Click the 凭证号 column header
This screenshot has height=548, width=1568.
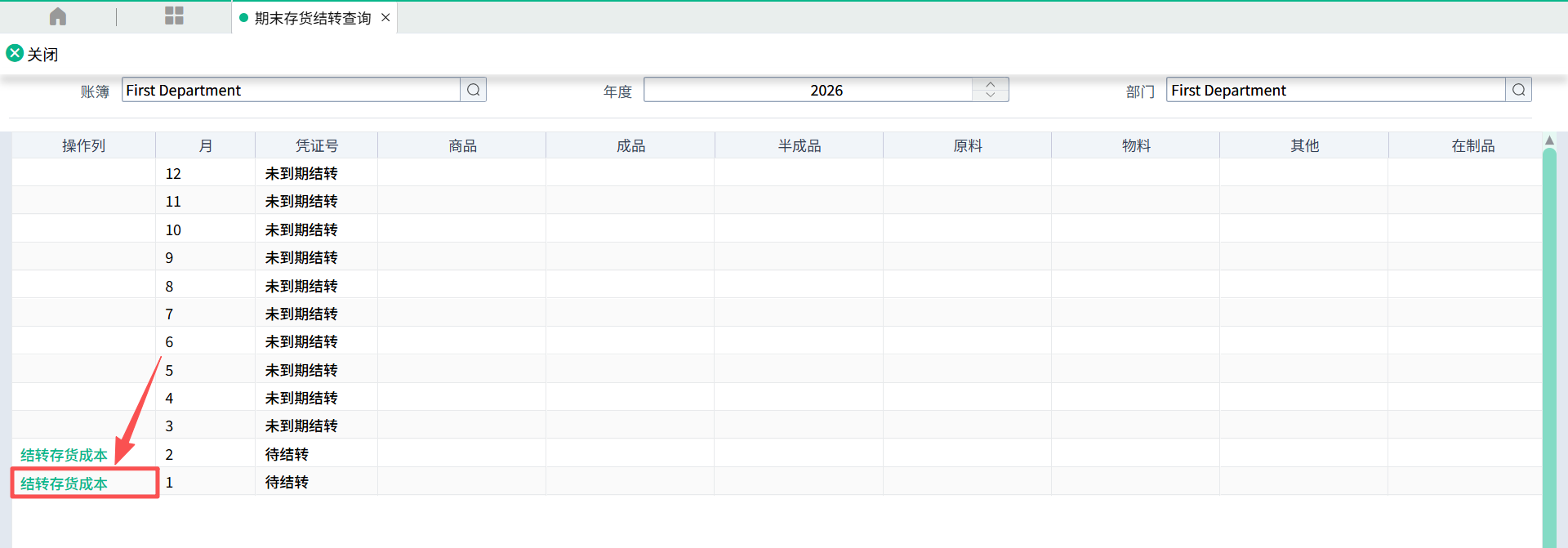coord(316,145)
